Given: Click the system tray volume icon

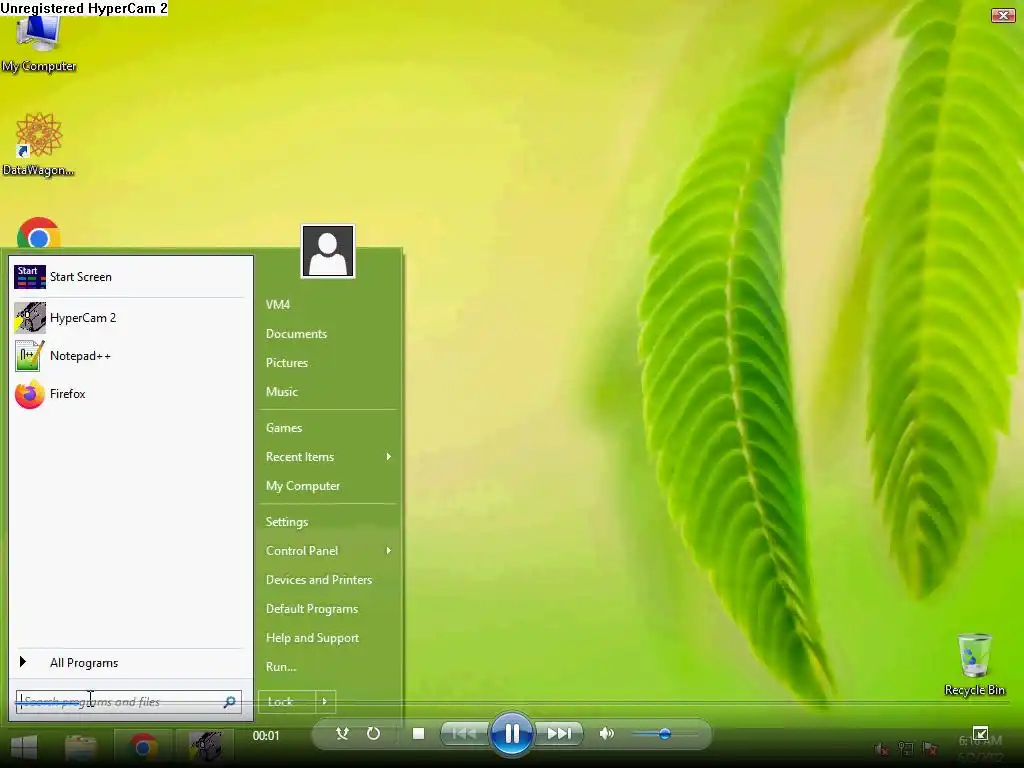Looking at the screenshot, I should pyautogui.click(x=881, y=748).
